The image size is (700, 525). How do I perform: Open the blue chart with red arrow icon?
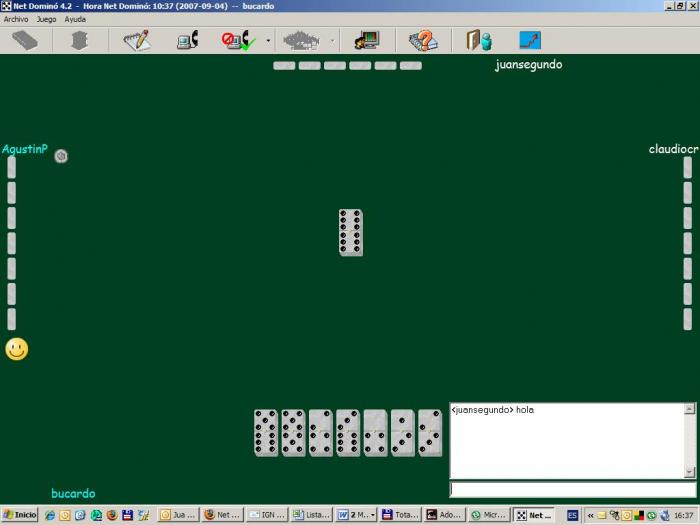click(x=530, y=40)
